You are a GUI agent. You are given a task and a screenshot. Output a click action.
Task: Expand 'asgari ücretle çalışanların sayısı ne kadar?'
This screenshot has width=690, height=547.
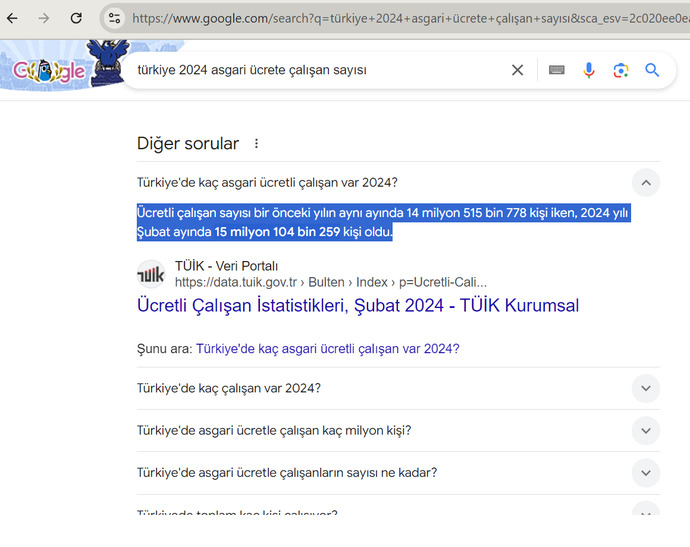click(x=646, y=473)
